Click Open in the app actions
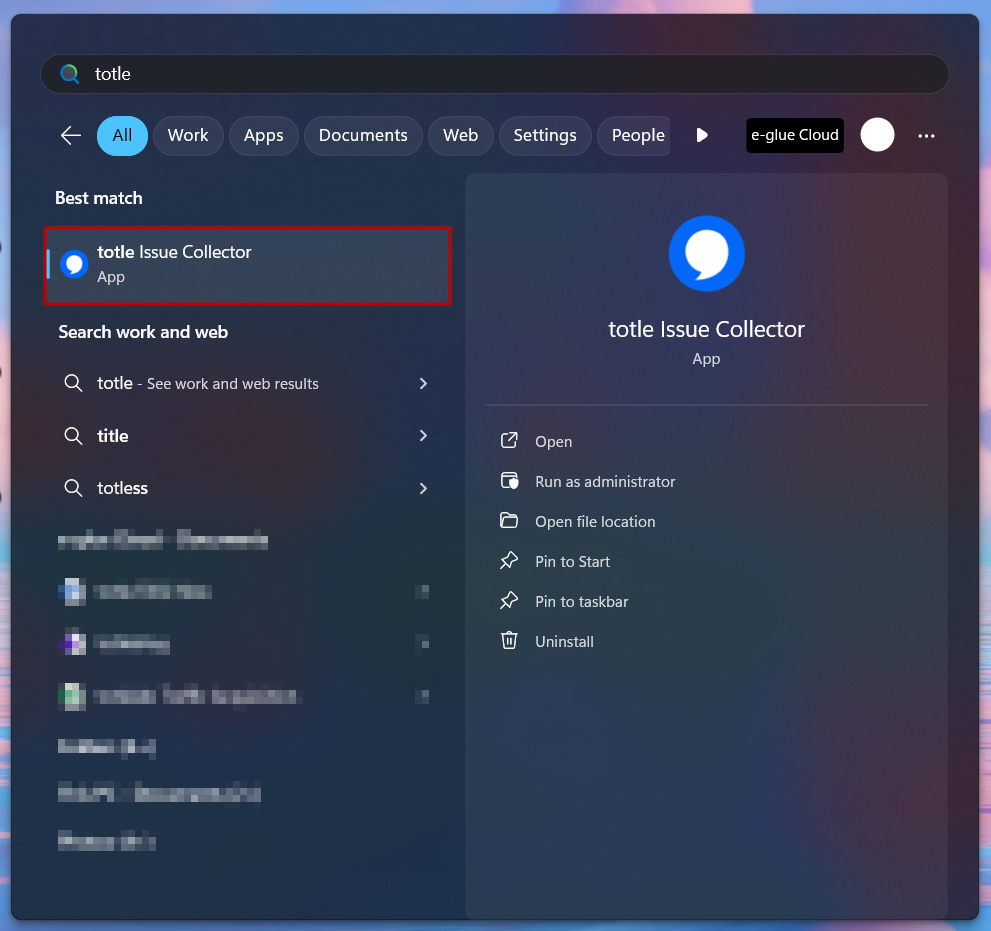The image size is (991, 931). point(553,442)
